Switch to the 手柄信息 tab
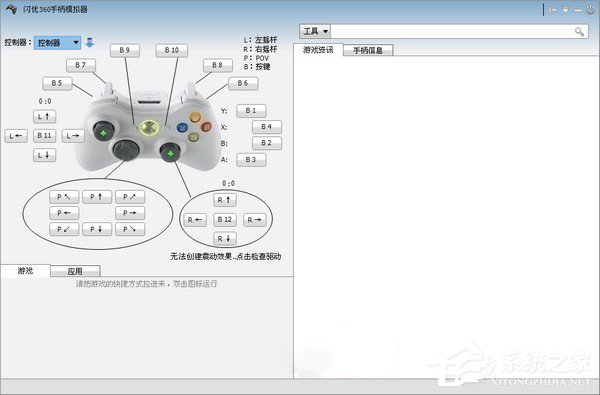Image resolution: width=600 pixels, height=395 pixels. (x=368, y=50)
